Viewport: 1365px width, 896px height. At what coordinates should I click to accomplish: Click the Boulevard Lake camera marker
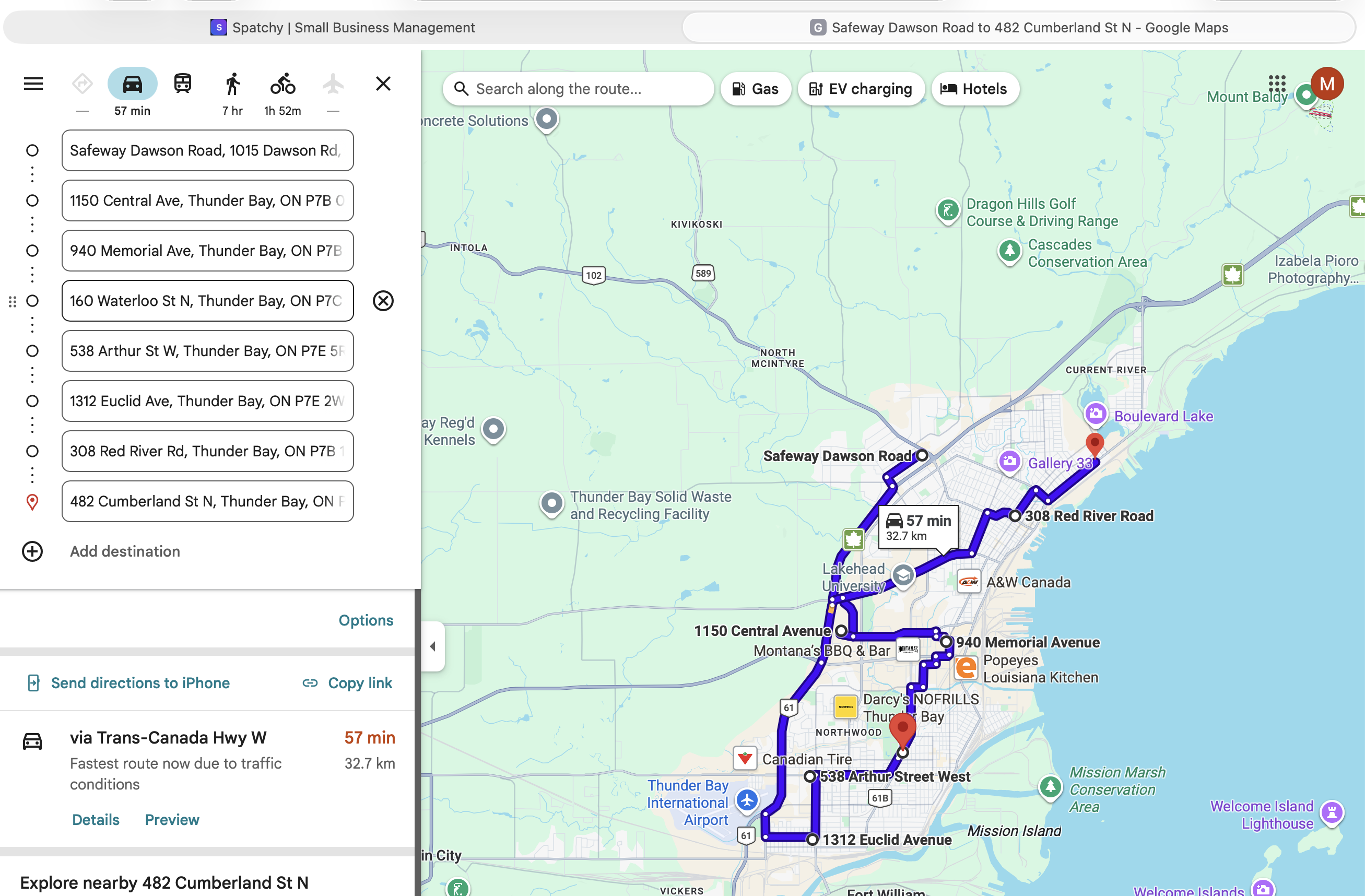tap(1095, 414)
